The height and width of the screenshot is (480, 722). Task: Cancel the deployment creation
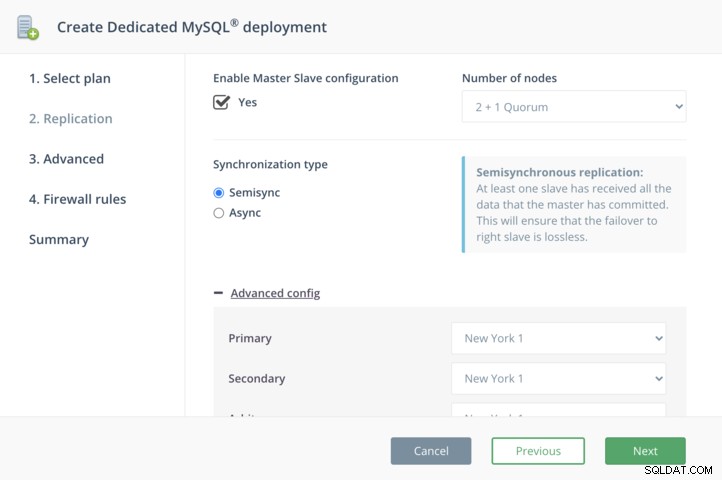tap(431, 451)
